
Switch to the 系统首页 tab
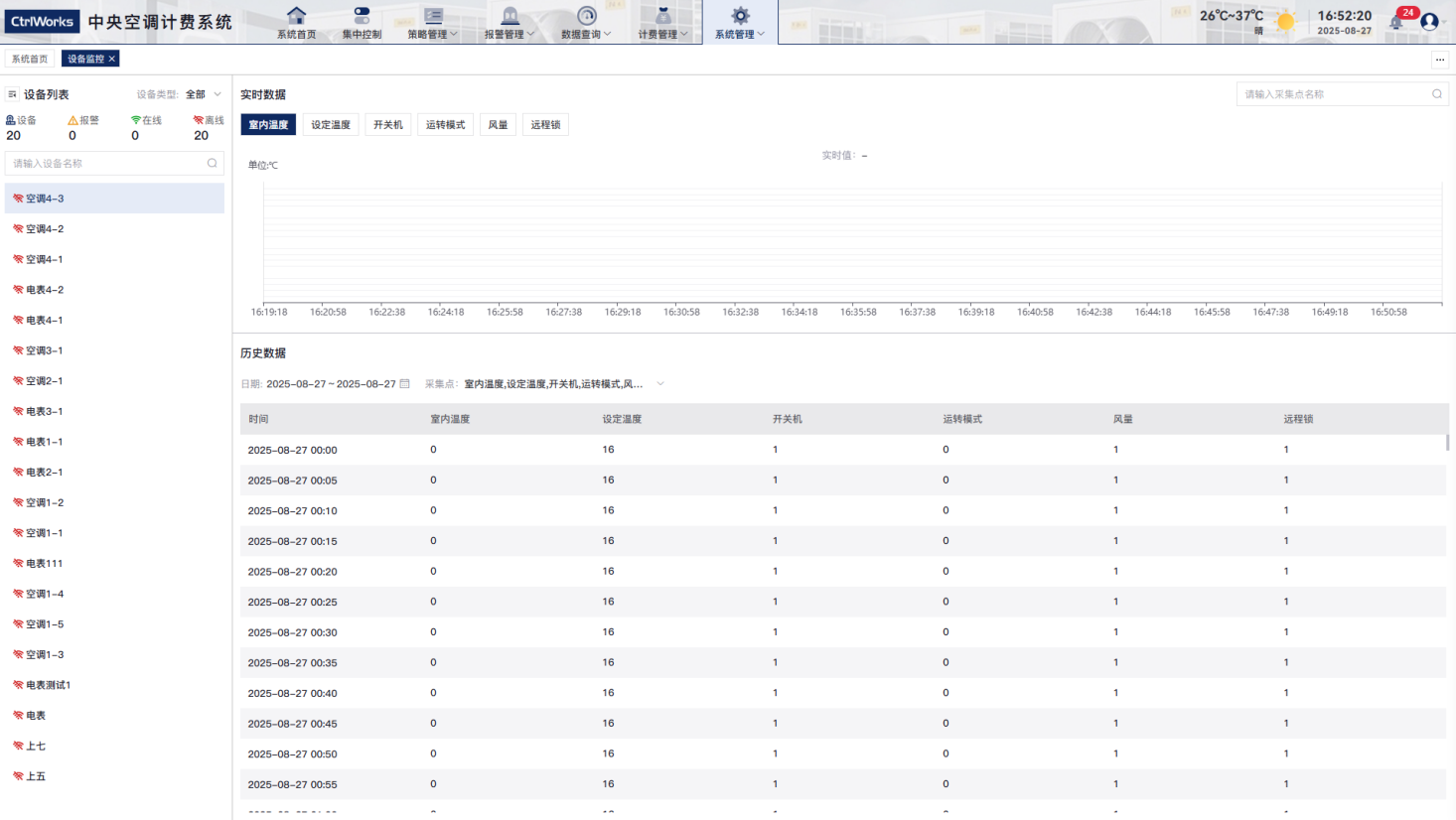(30, 60)
